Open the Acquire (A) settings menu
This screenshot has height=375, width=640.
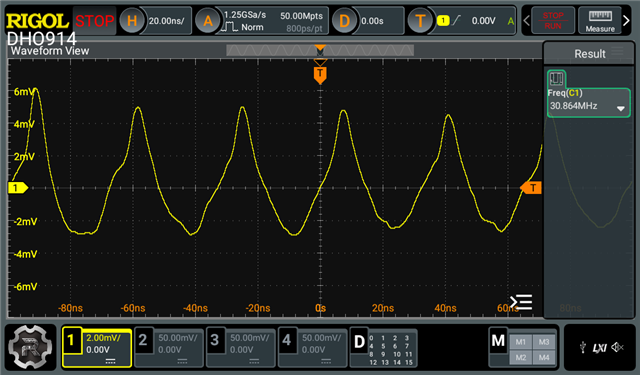tap(208, 20)
